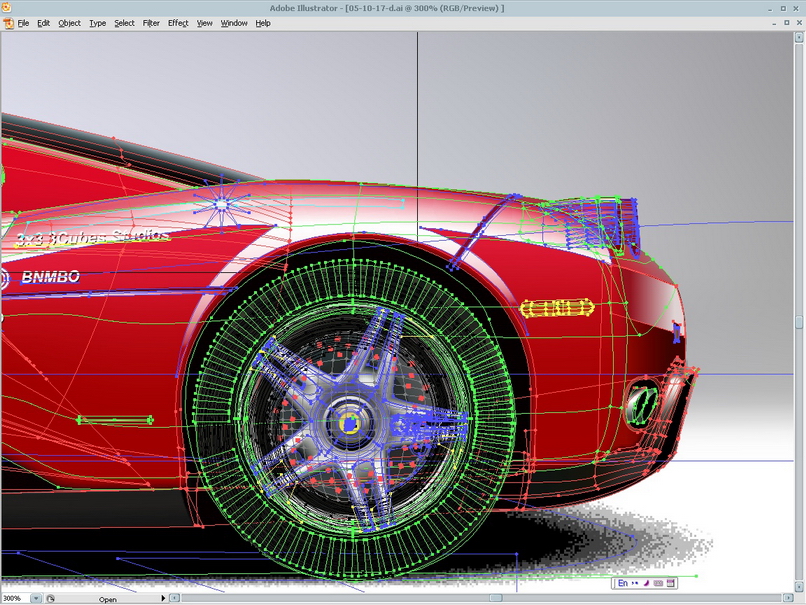This screenshot has width=806, height=605.
Task: Open the zoom level dropdown arrow
Action: (36, 598)
